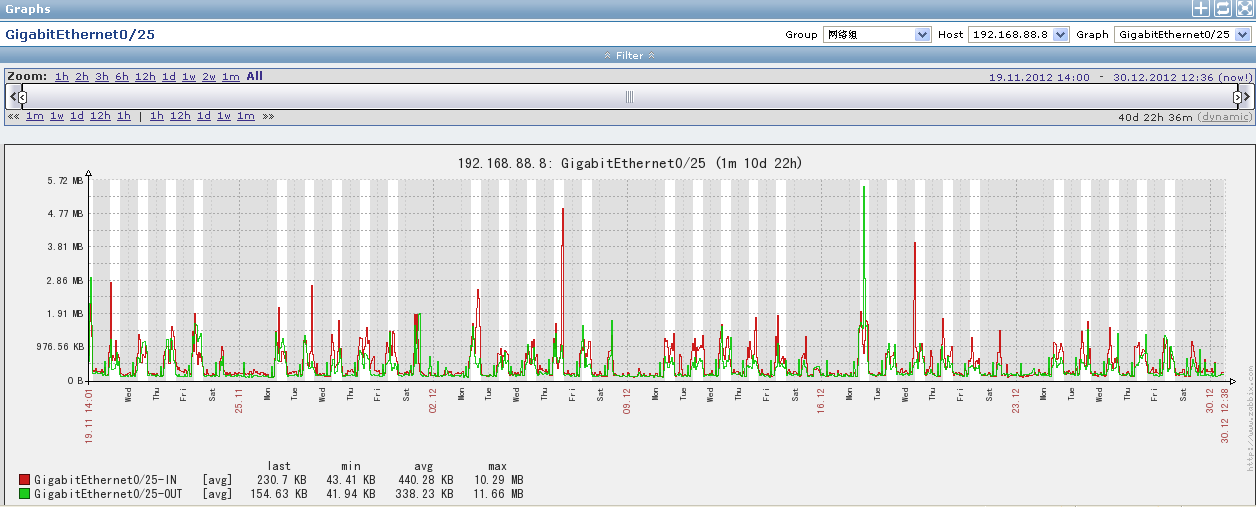Click the reset refresh icon in header

tap(1222, 9)
